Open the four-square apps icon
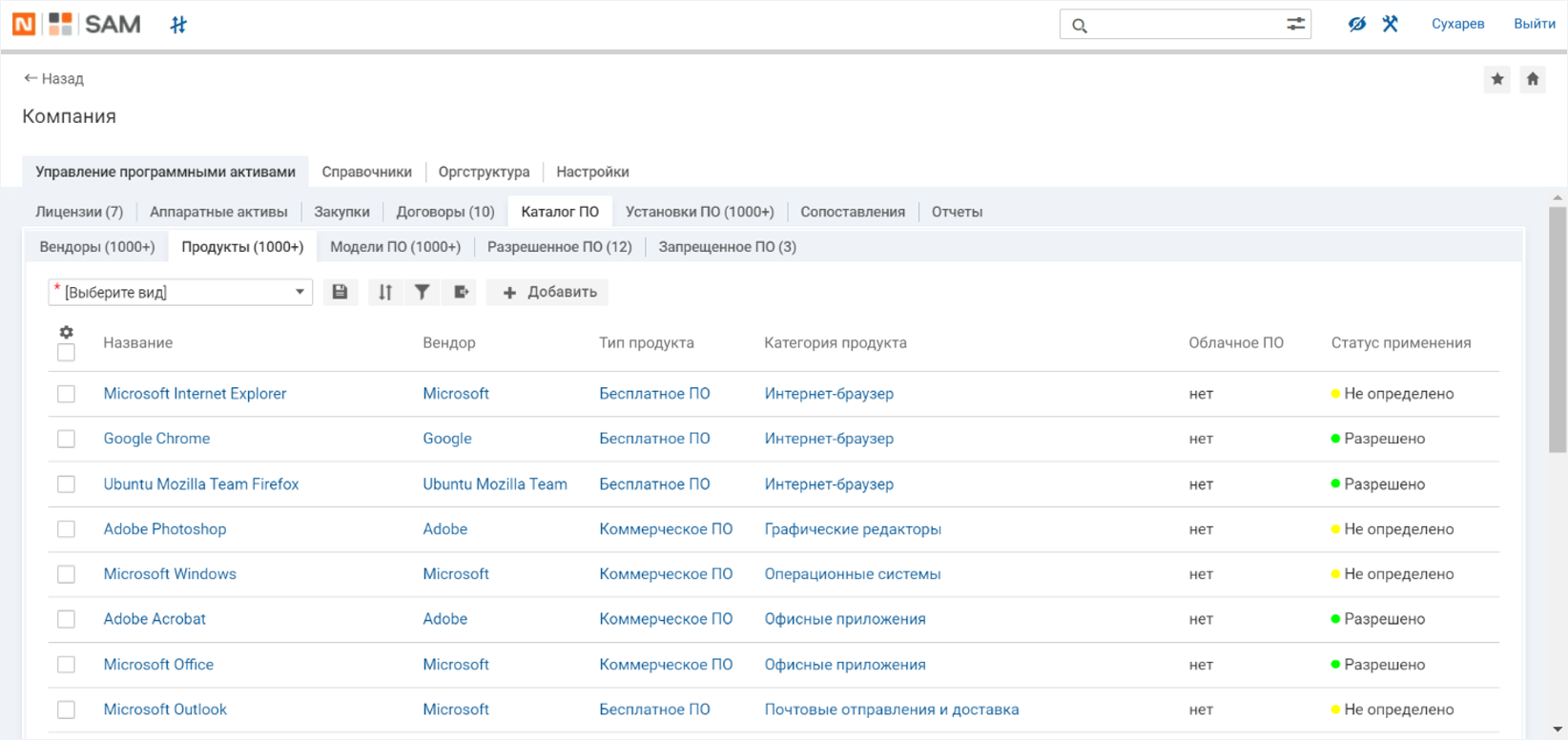This screenshot has width=1568, height=740. coord(60,24)
